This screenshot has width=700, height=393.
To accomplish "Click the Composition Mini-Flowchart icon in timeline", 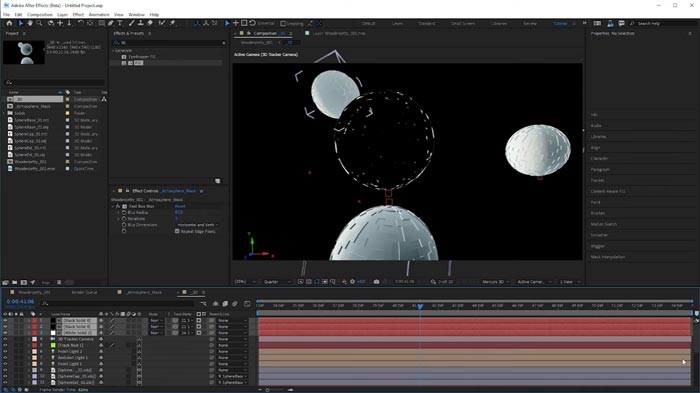I will pyautogui.click(x=204, y=304).
